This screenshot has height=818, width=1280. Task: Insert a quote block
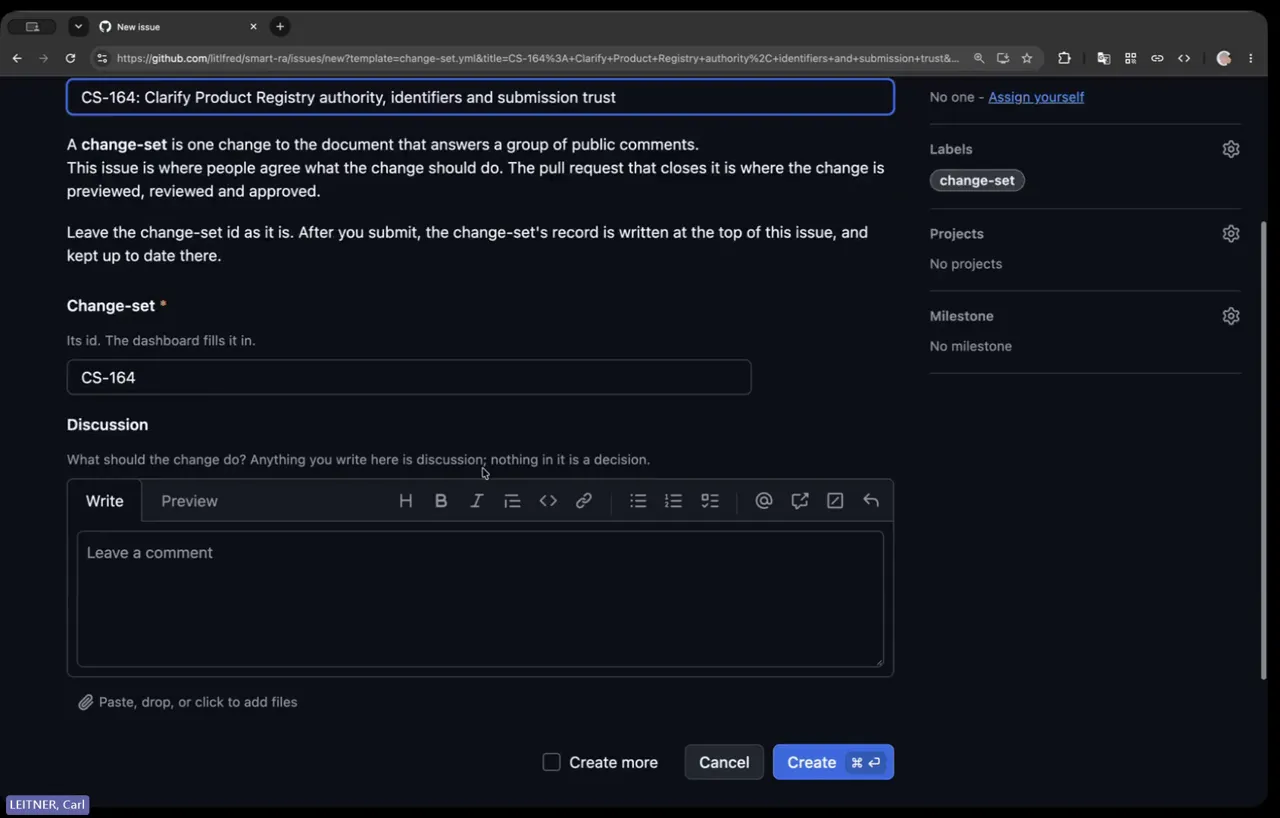tap(512, 501)
